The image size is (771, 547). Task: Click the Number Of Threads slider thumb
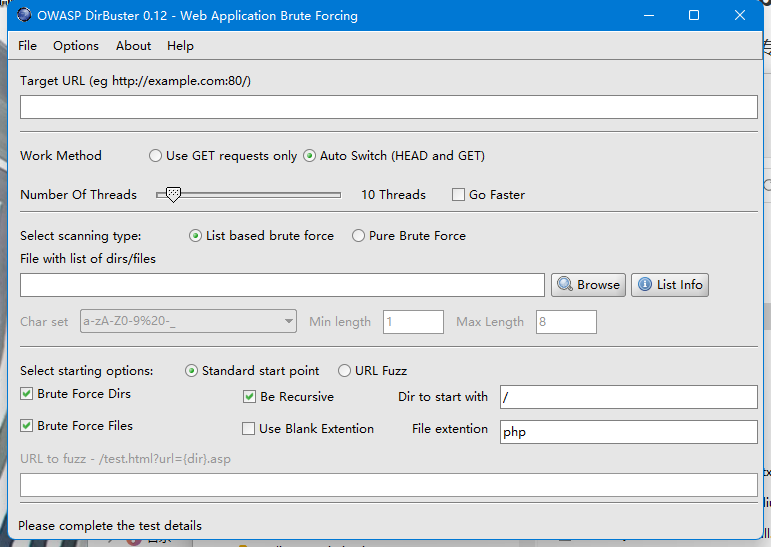173,194
